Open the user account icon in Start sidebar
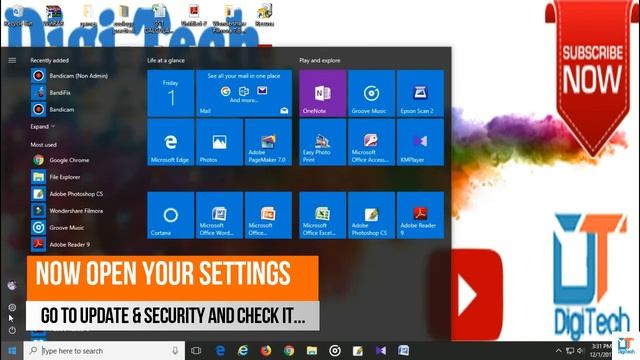 click(x=12, y=285)
